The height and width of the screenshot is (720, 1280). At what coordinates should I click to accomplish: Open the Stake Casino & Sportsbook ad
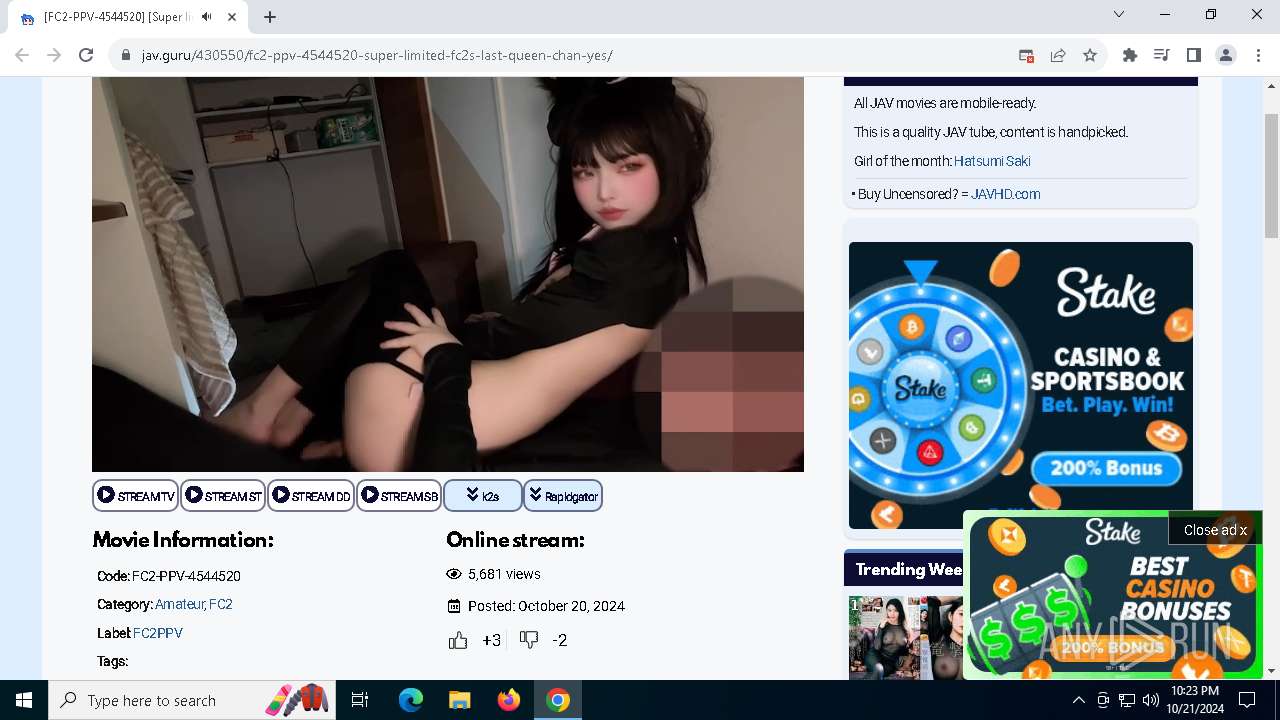[x=1021, y=385]
